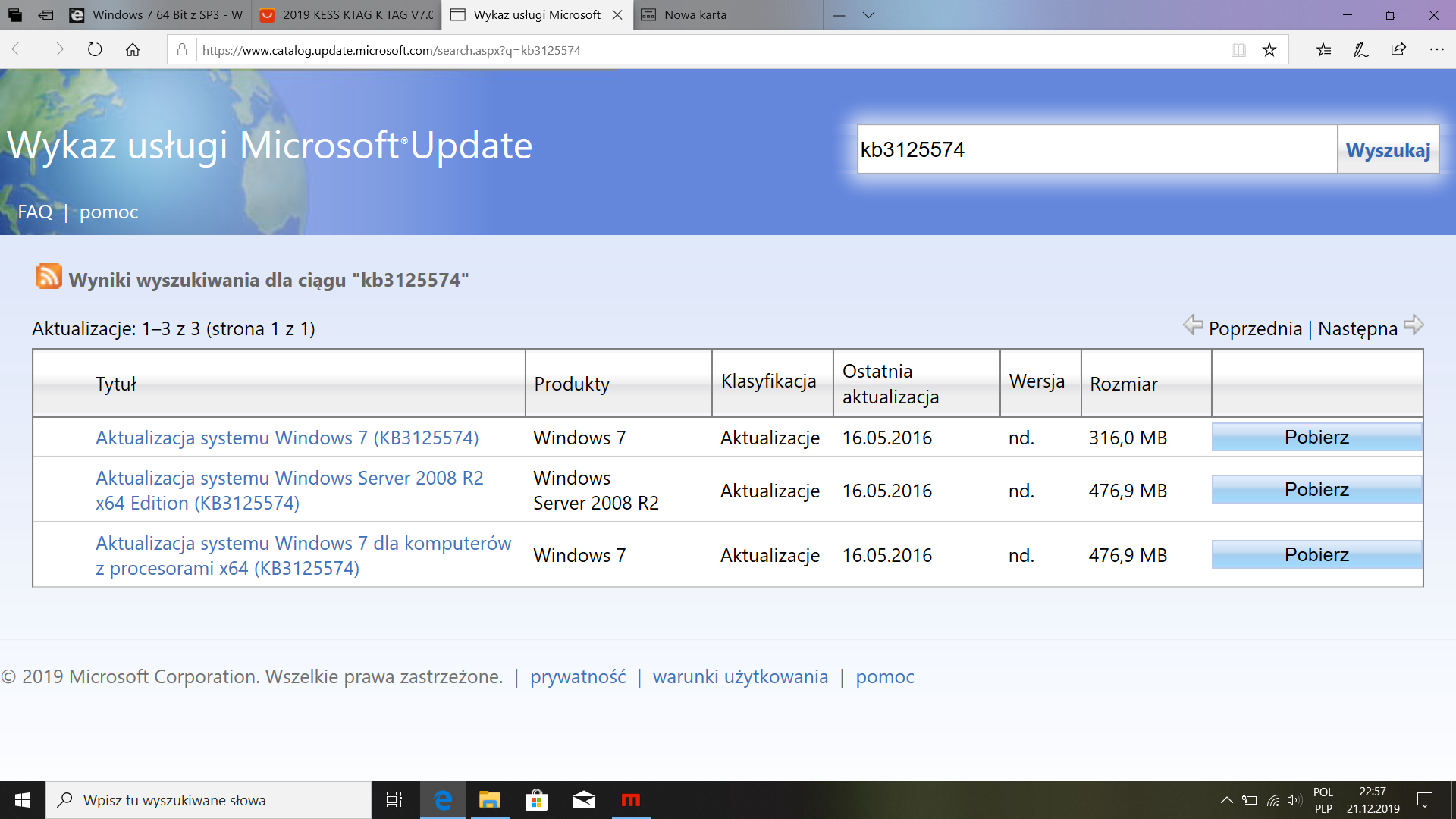
Task: Open the favorites hub icon
Action: 1323,50
